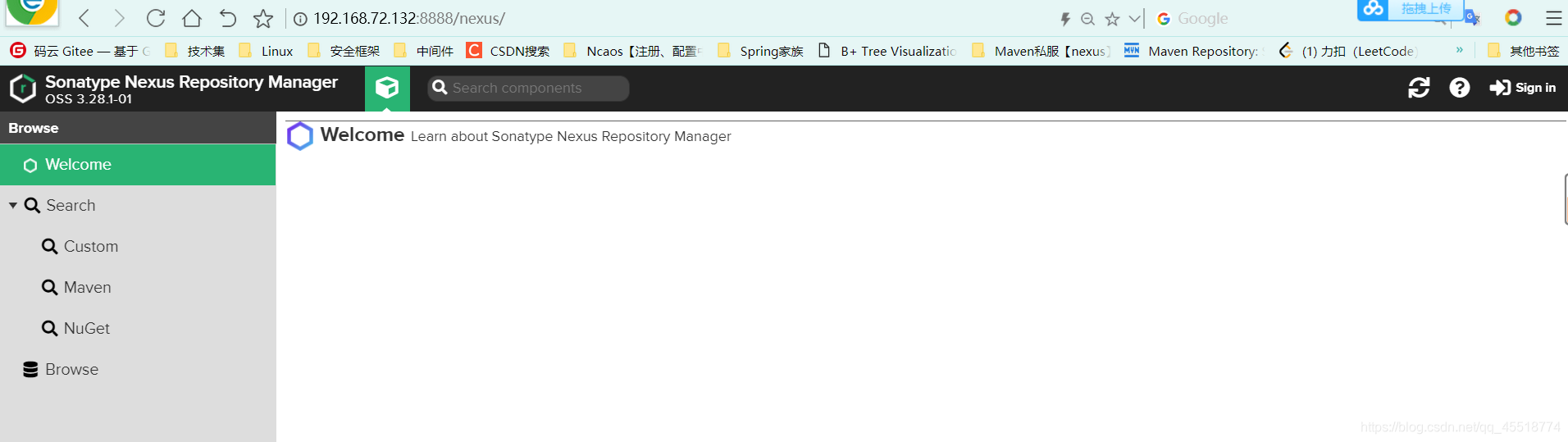
Task: Collapse the Search tree node arrow
Action: pyautogui.click(x=13, y=205)
